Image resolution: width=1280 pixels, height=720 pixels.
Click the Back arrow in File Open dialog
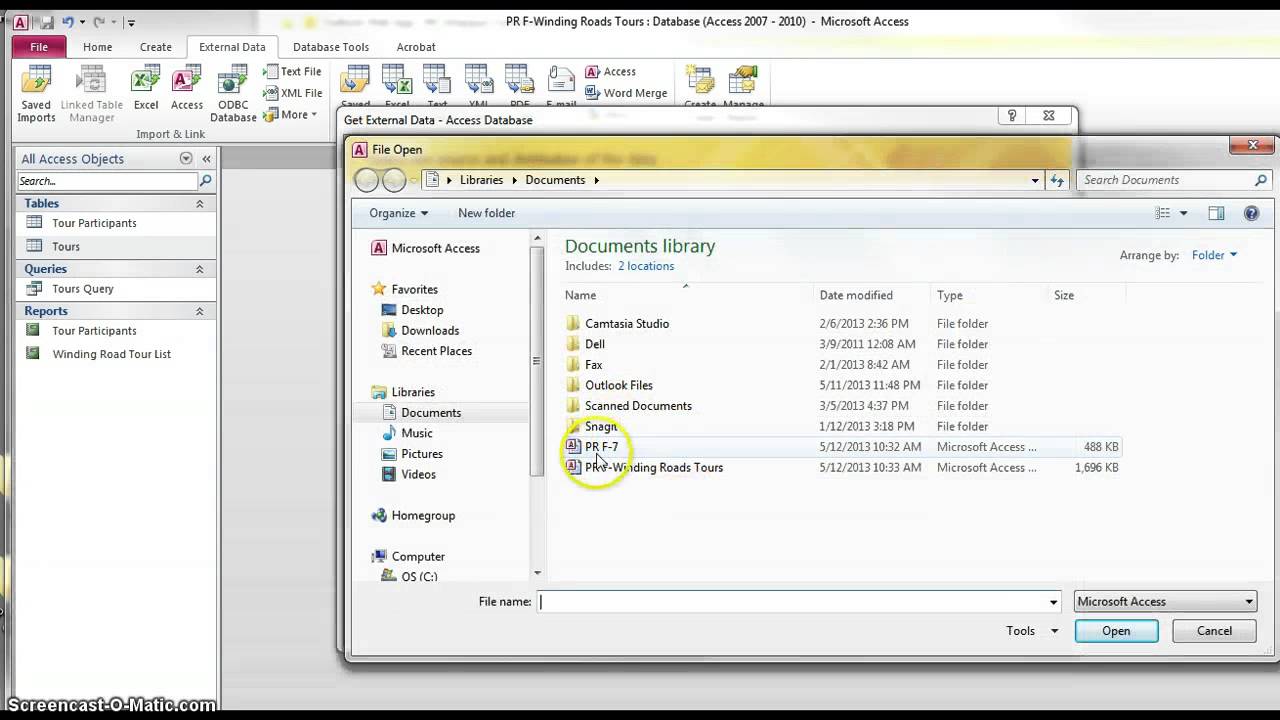[367, 180]
